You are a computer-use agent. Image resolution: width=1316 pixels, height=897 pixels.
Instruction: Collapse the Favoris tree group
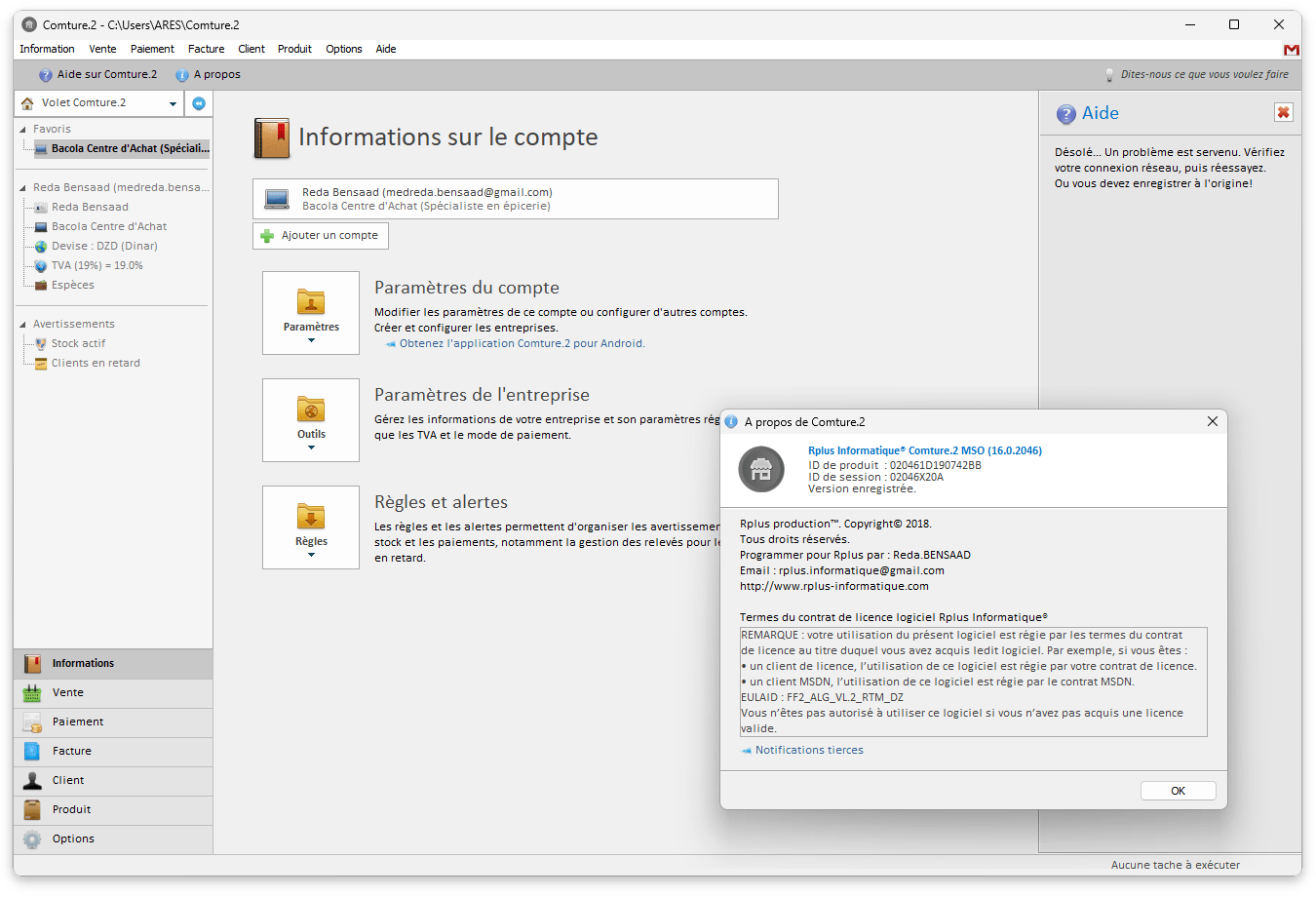23,130
